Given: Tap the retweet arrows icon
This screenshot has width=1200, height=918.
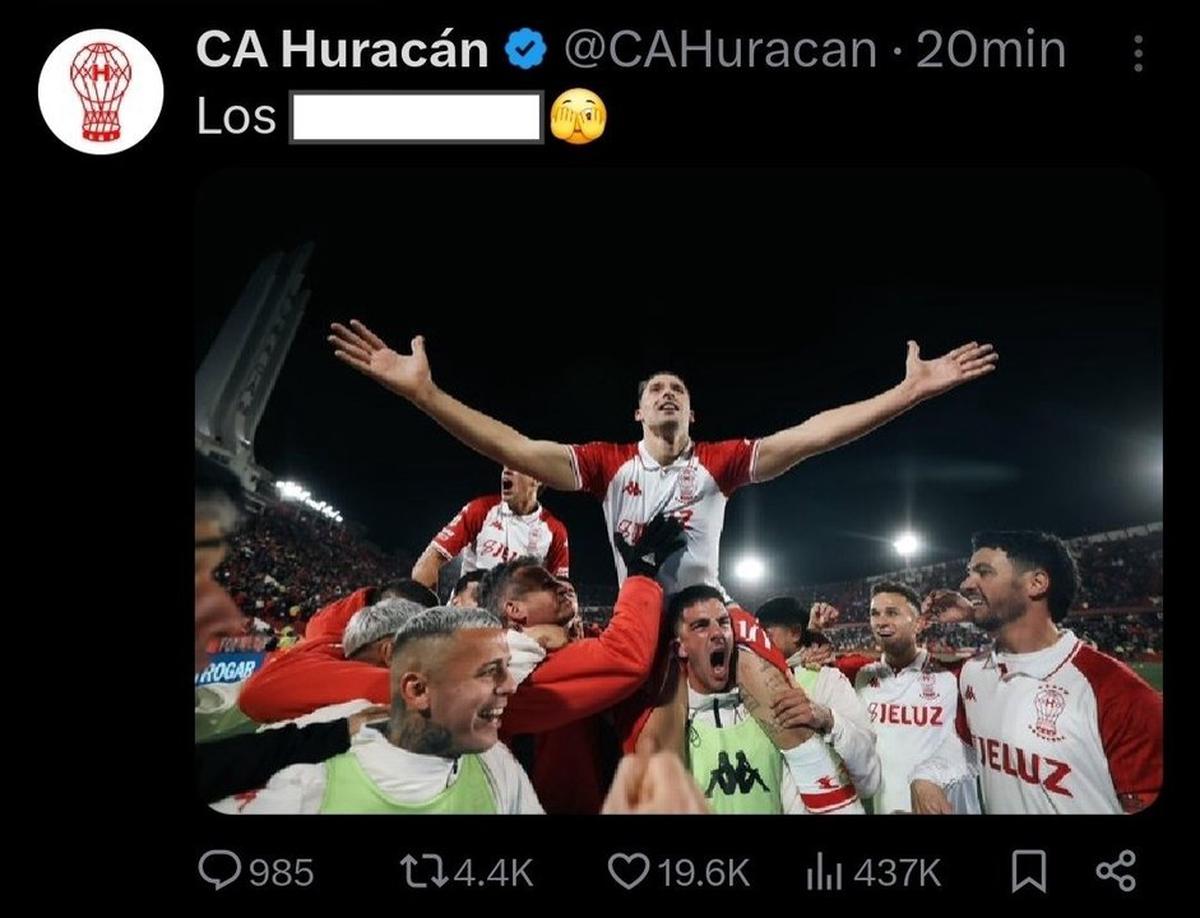Looking at the screenshot, I should click(x=425, y=872).
